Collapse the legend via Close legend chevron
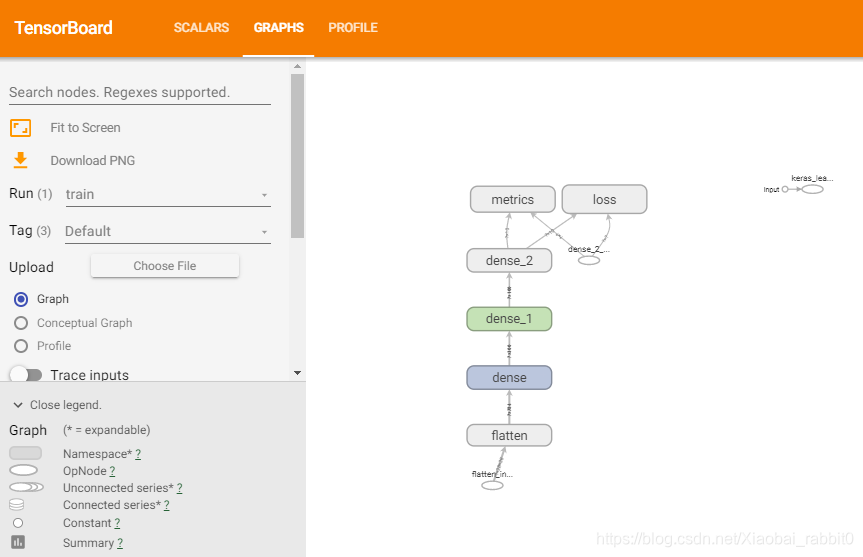Image resolution: width=863 pixels, height=557 pixels. coord(18,405)
